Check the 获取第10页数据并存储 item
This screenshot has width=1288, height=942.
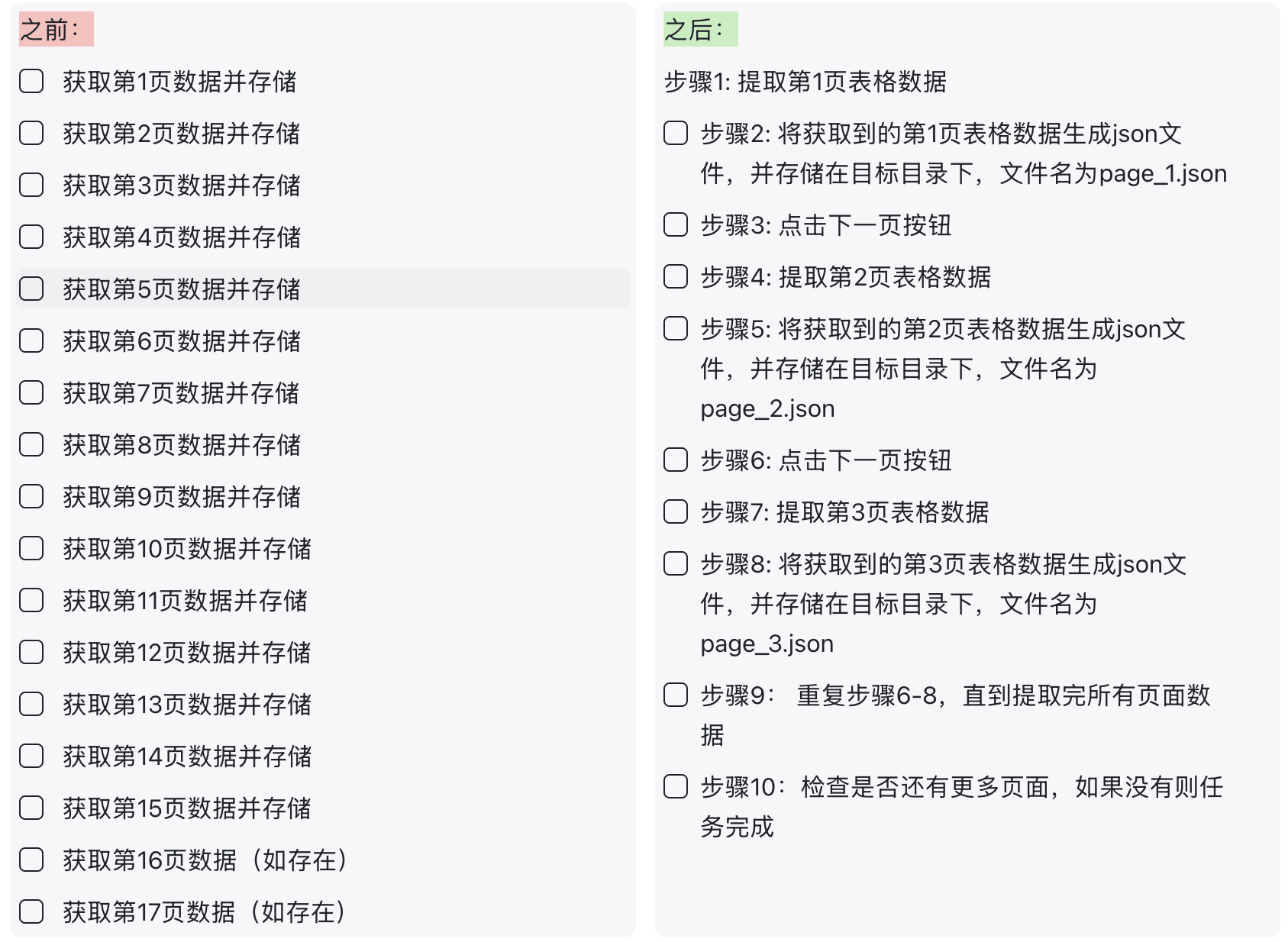[x=31, y=548]
